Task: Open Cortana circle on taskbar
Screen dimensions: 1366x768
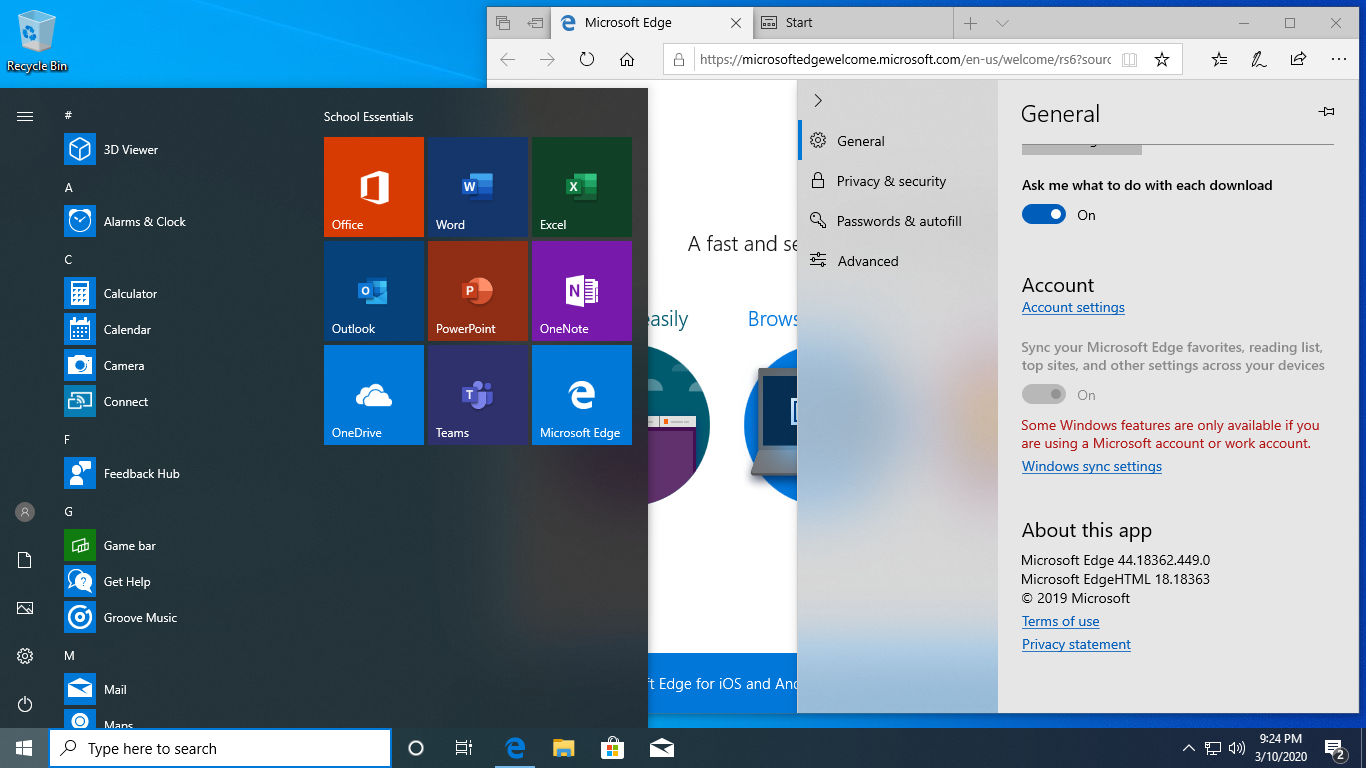Action: click(x=416, y=748)
